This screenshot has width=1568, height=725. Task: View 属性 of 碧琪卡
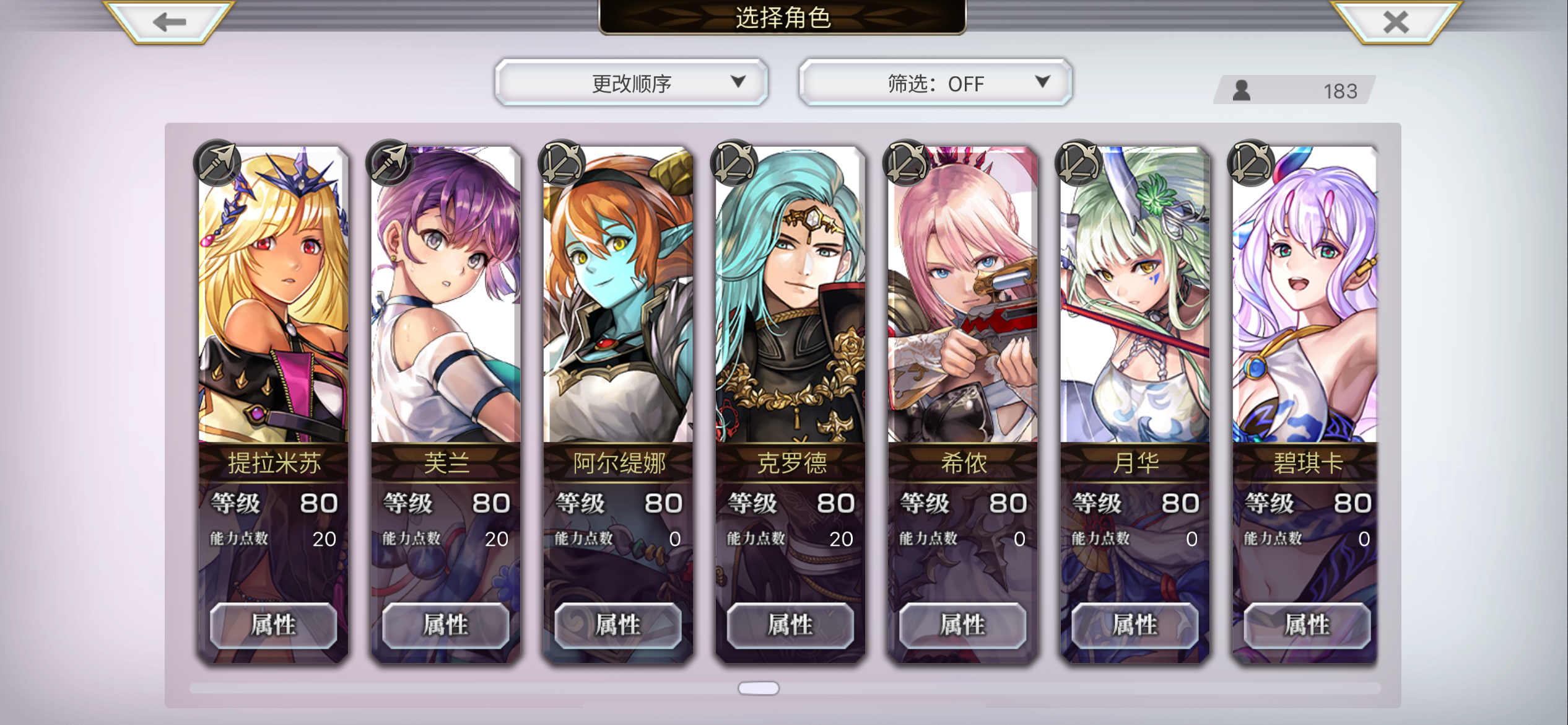[1307, 625]
